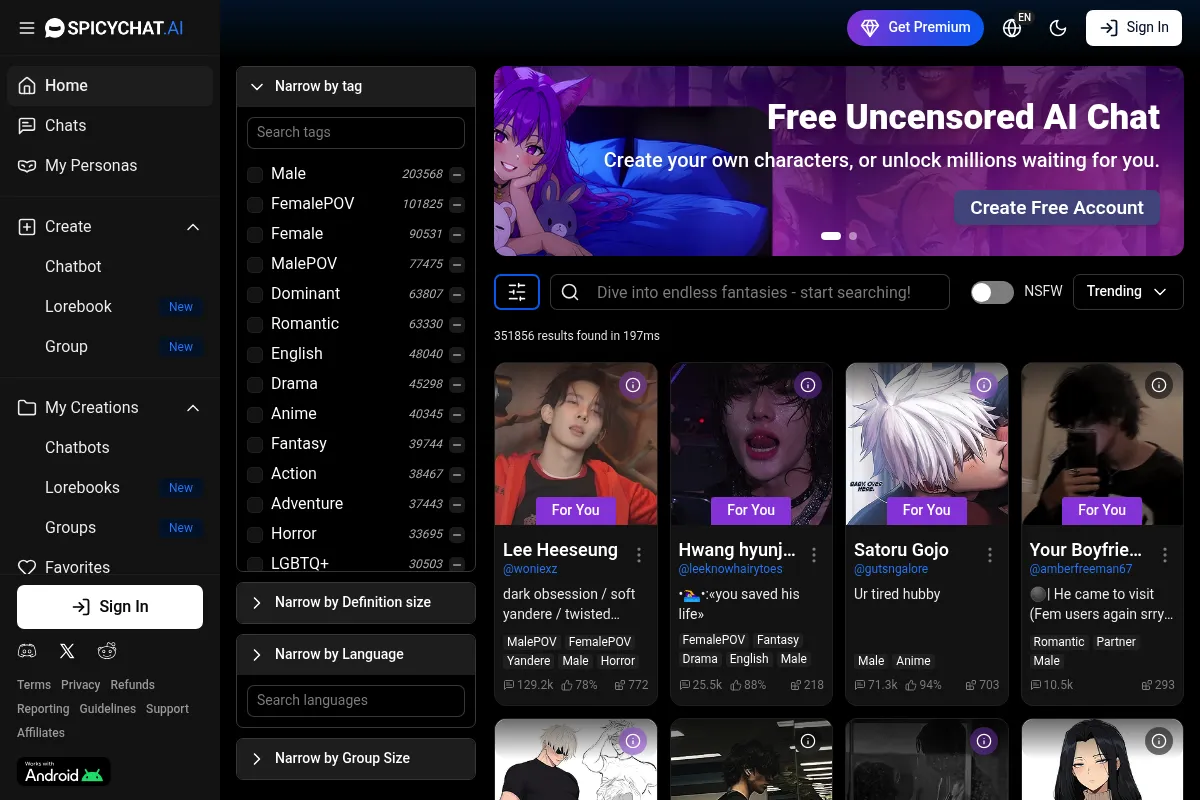Collapse the Narrow by tag section

pos(356,87)
